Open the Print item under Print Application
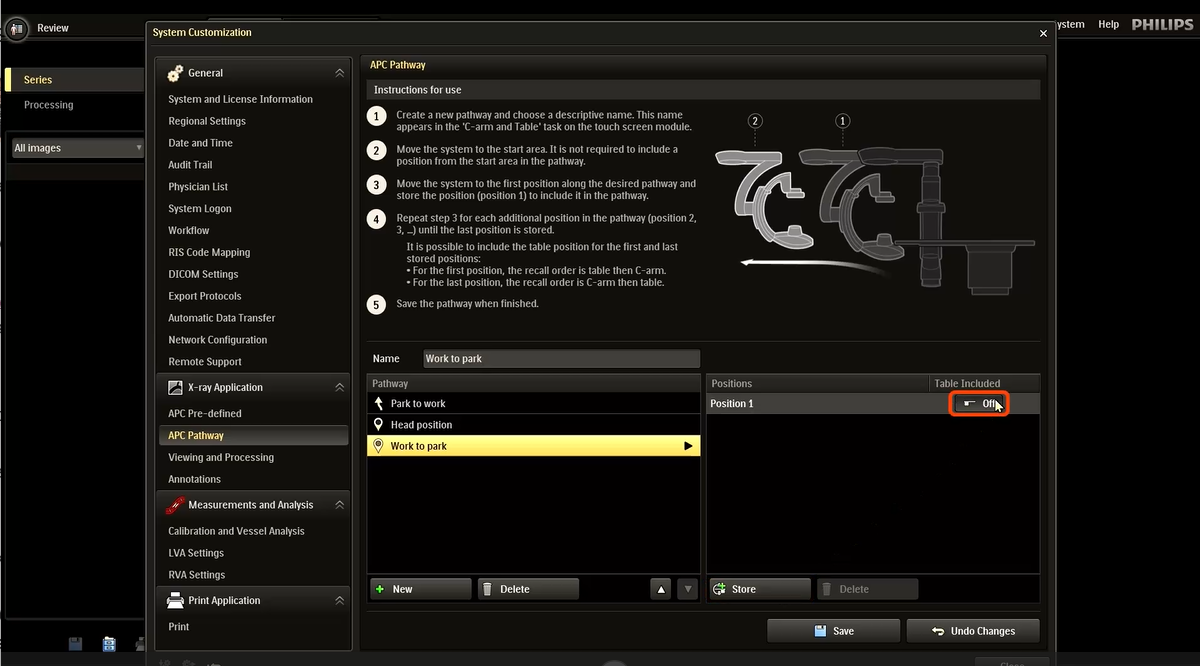 pyautogui.click(x=179, y=627)
